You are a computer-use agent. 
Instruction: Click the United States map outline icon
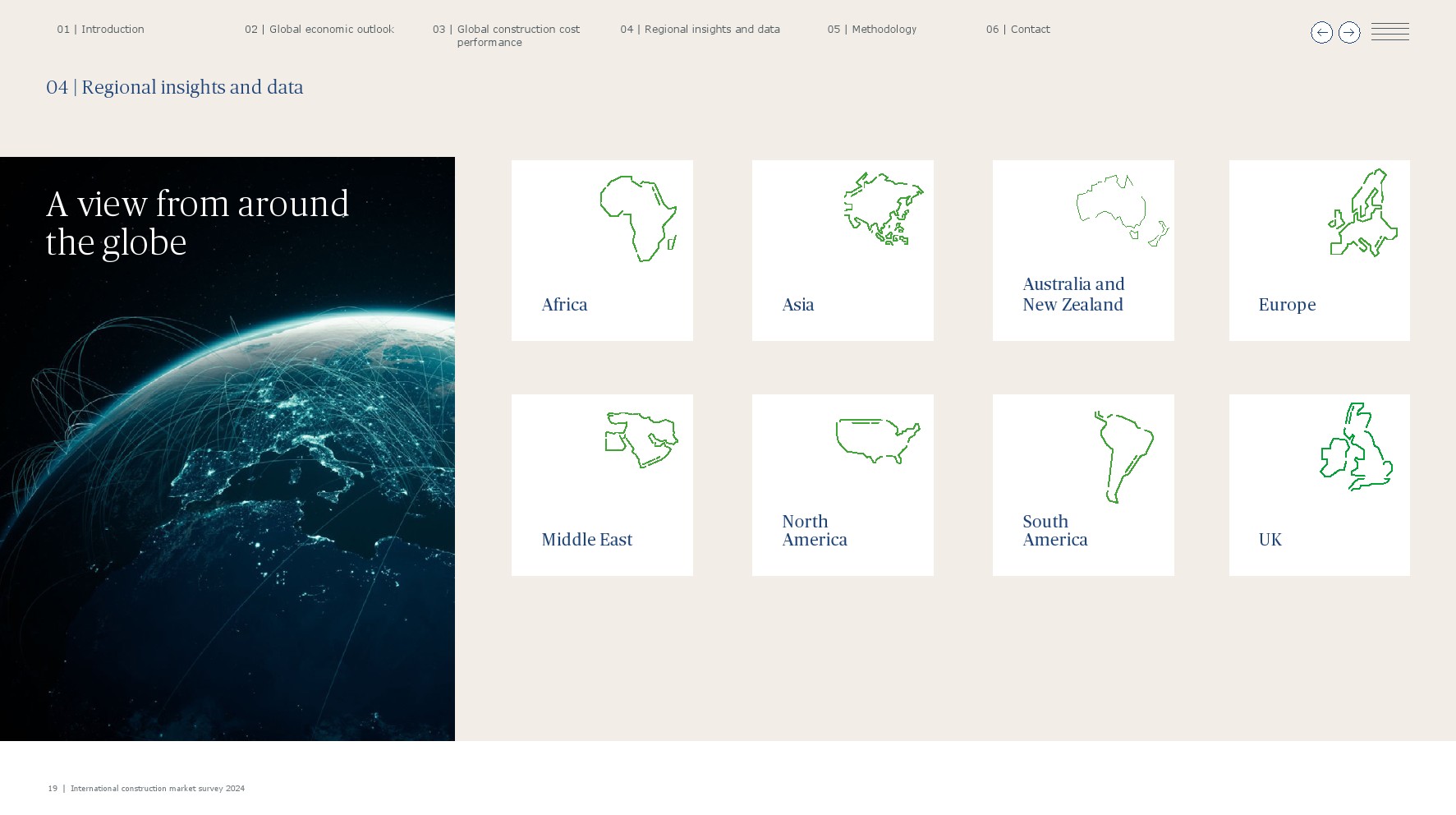(878, 441)
